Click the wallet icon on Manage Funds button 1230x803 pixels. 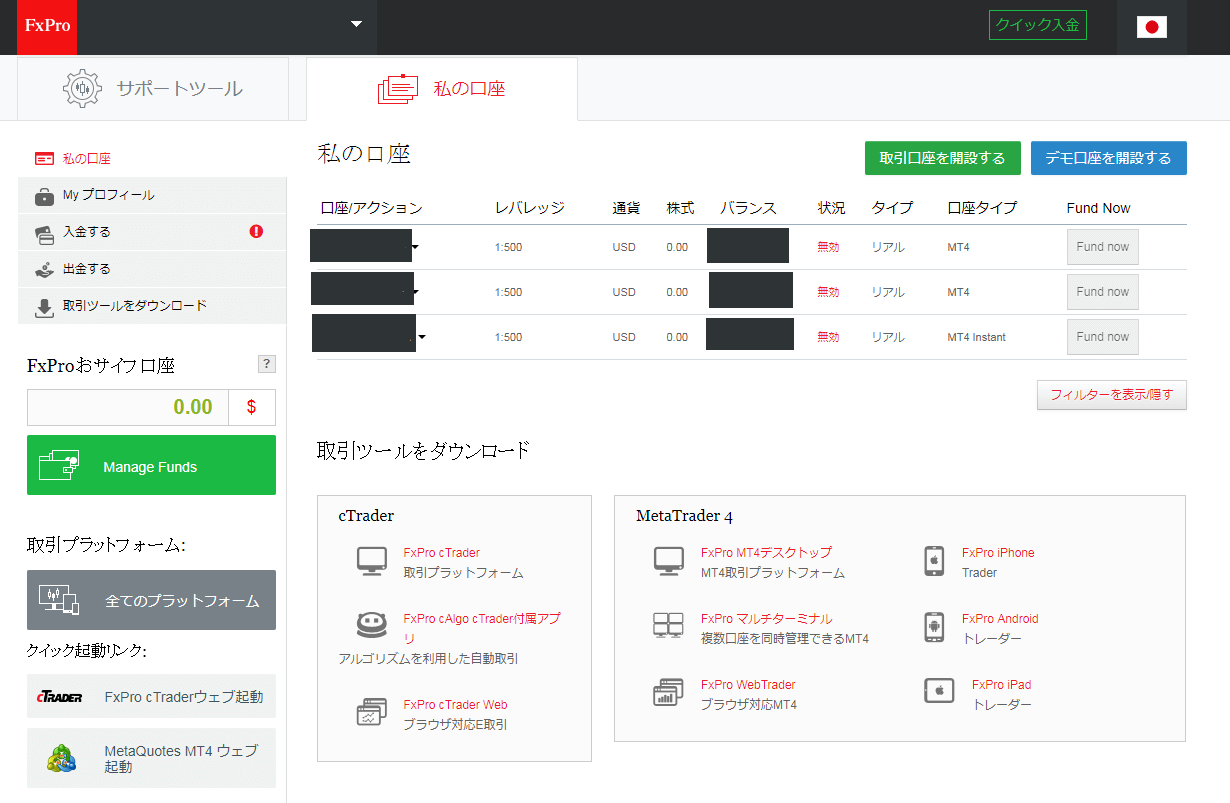(x=59, y=466)
